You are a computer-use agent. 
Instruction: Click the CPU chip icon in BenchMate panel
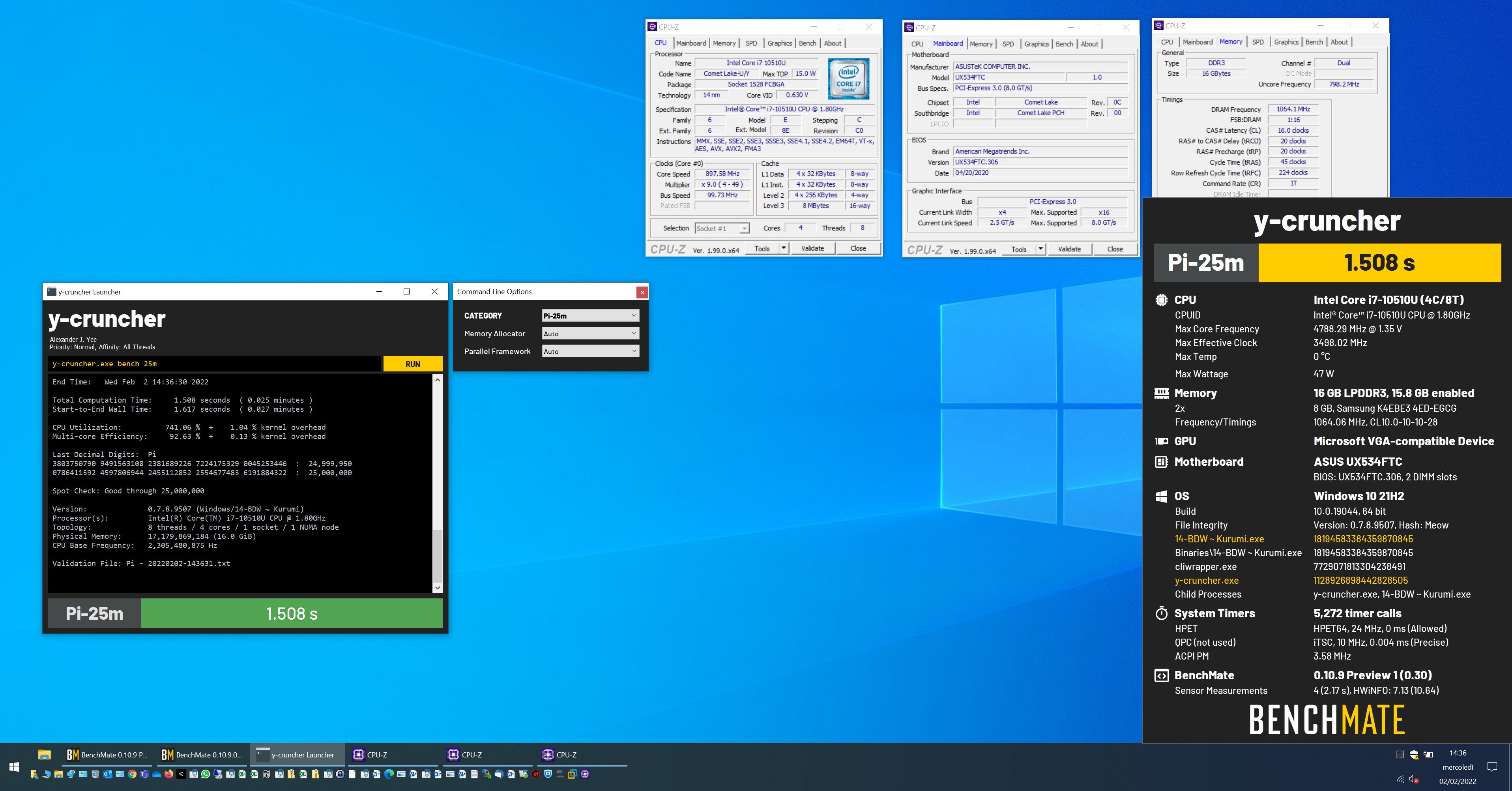pyautogui.click(x=1161, y=300)
